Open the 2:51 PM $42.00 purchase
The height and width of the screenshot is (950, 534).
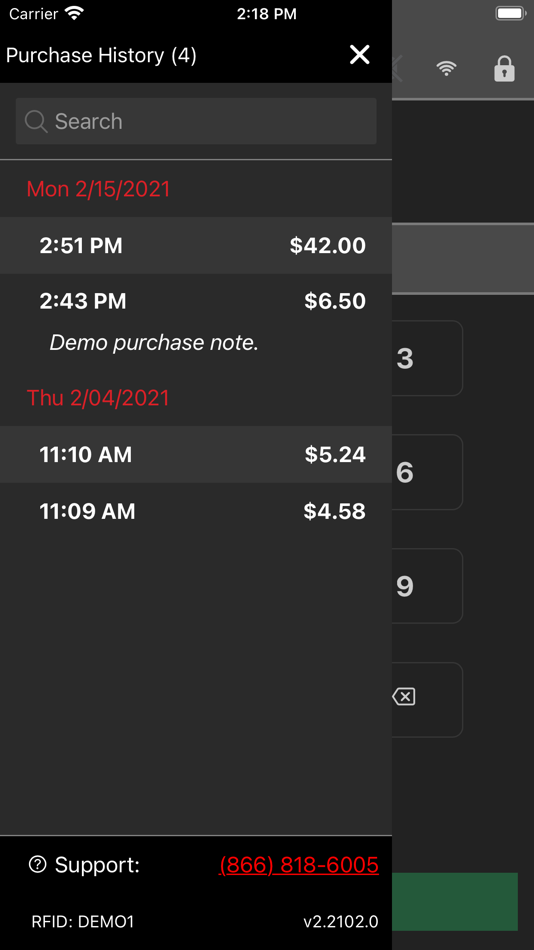196,245
